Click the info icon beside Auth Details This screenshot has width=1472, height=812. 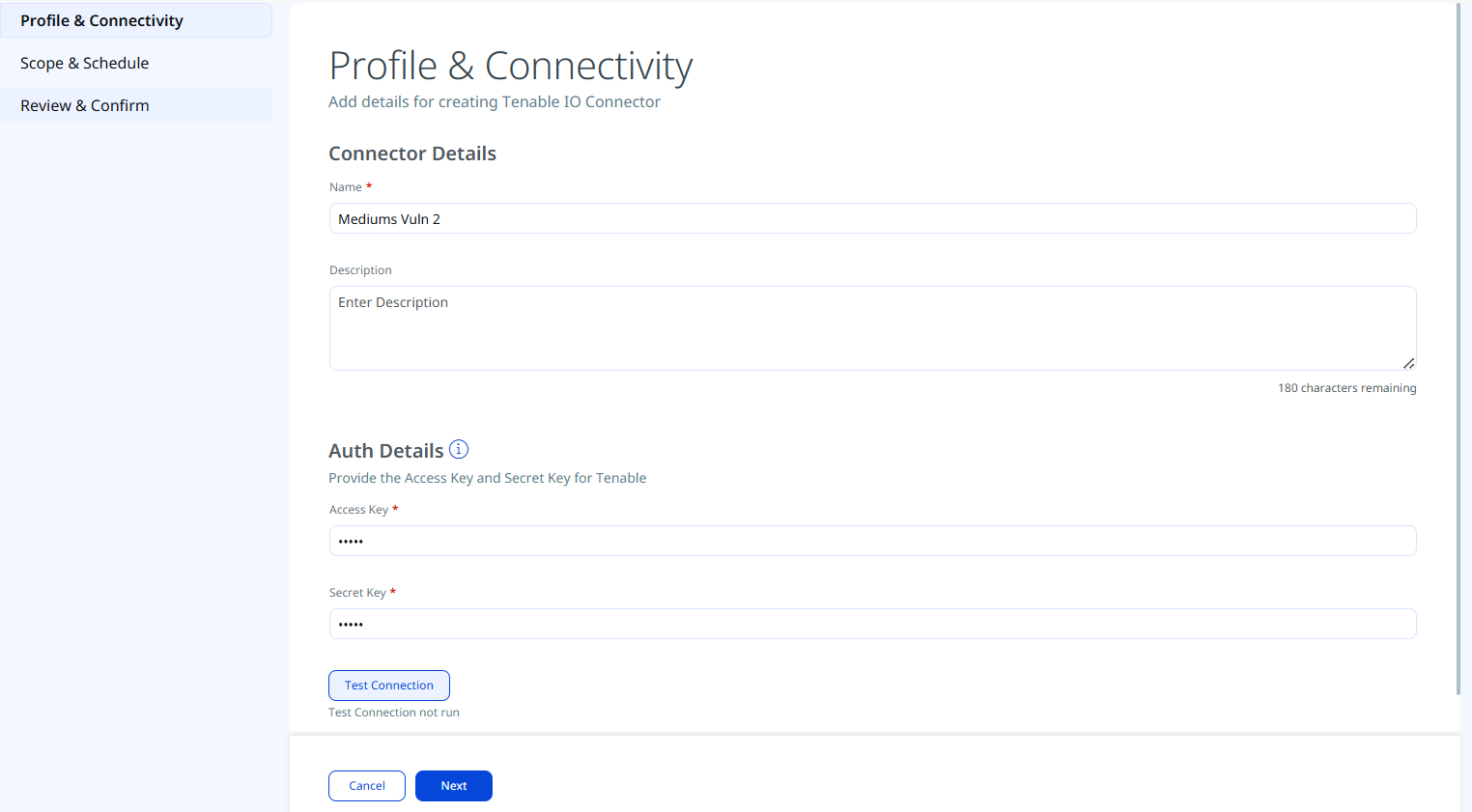point(459,449)
